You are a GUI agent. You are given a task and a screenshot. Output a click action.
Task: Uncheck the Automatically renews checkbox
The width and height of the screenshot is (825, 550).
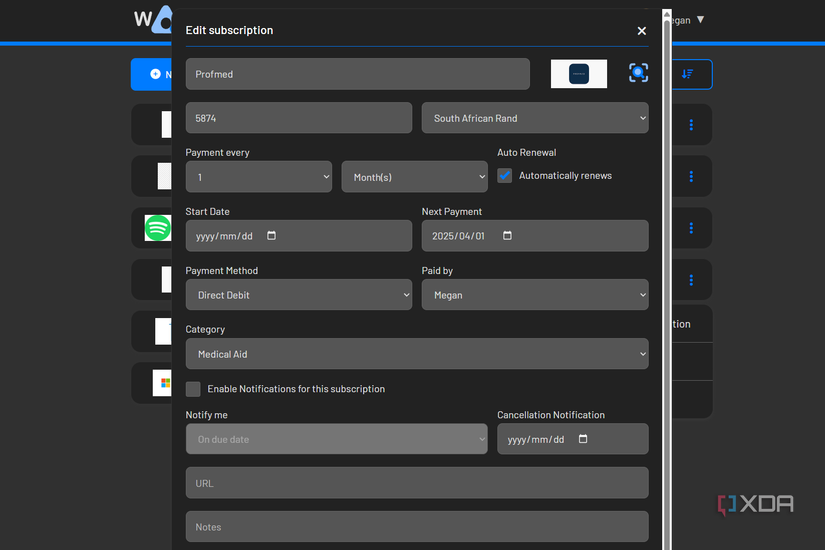505,176
